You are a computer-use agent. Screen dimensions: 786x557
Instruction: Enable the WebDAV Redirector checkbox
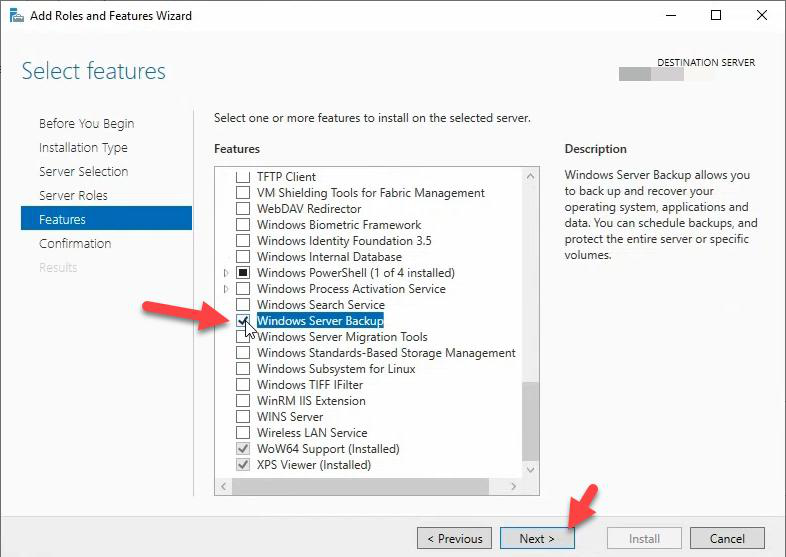pyautogui.click(x=243, y=209)
